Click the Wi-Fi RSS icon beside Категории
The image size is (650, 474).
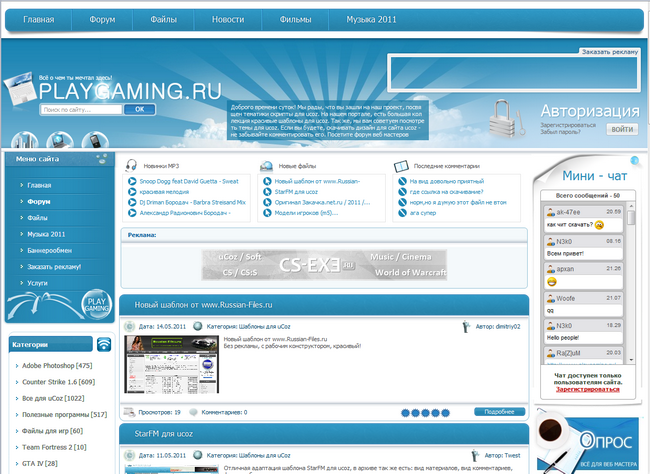click(x=104, y=344)
